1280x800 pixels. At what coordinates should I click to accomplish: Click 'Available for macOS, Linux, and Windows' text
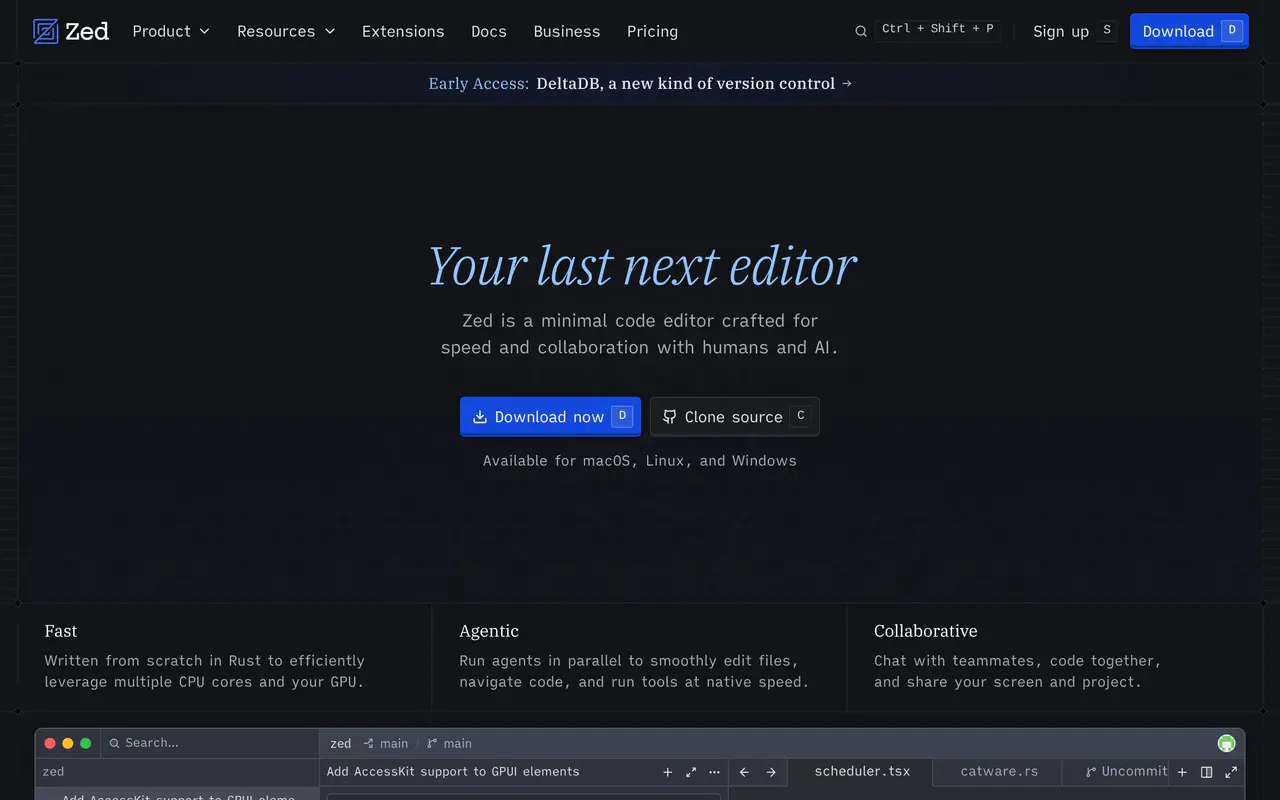[x=640, y=461]
